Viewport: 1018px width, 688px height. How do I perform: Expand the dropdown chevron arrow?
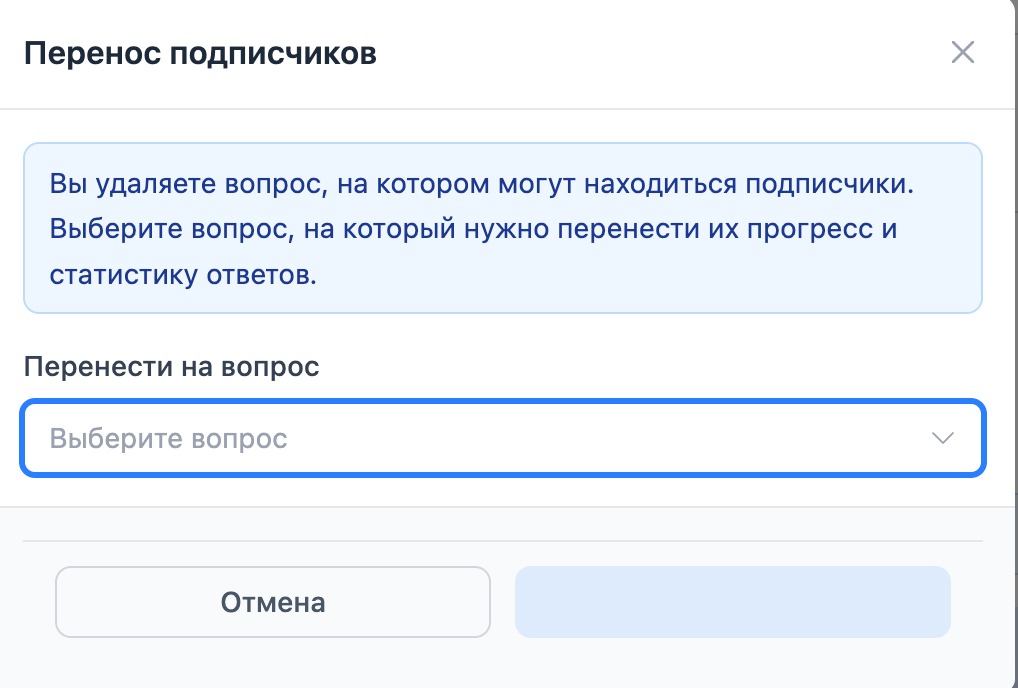pos(942,439)
